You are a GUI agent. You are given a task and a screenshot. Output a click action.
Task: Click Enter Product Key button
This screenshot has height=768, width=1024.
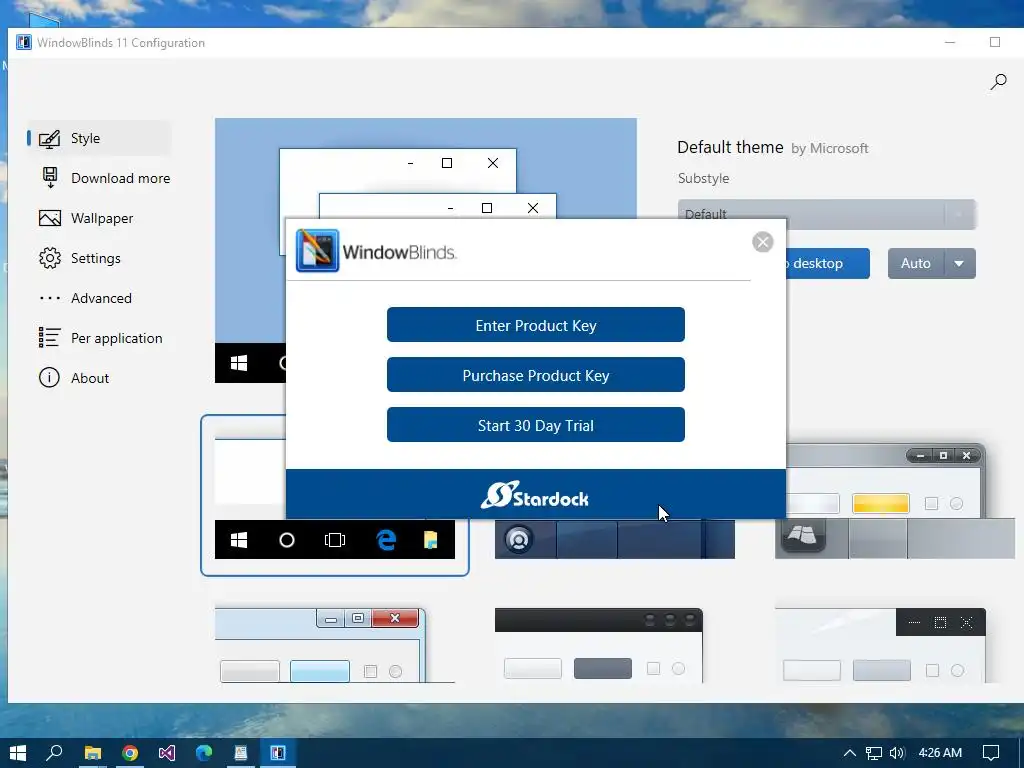coord(536,325)
